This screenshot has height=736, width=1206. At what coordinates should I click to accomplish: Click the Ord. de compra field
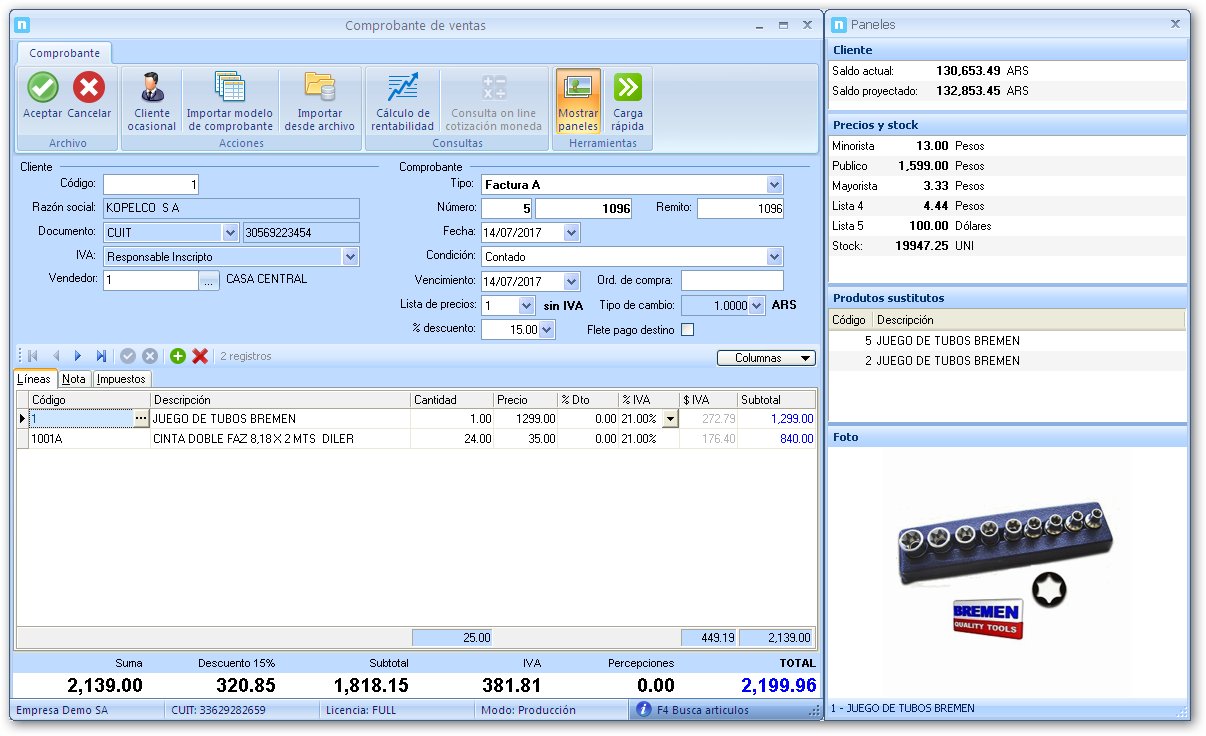(x=732, y=281)
